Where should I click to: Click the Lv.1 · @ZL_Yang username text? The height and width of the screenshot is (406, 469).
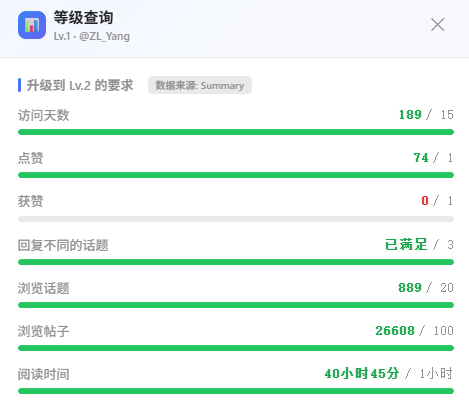92,36
